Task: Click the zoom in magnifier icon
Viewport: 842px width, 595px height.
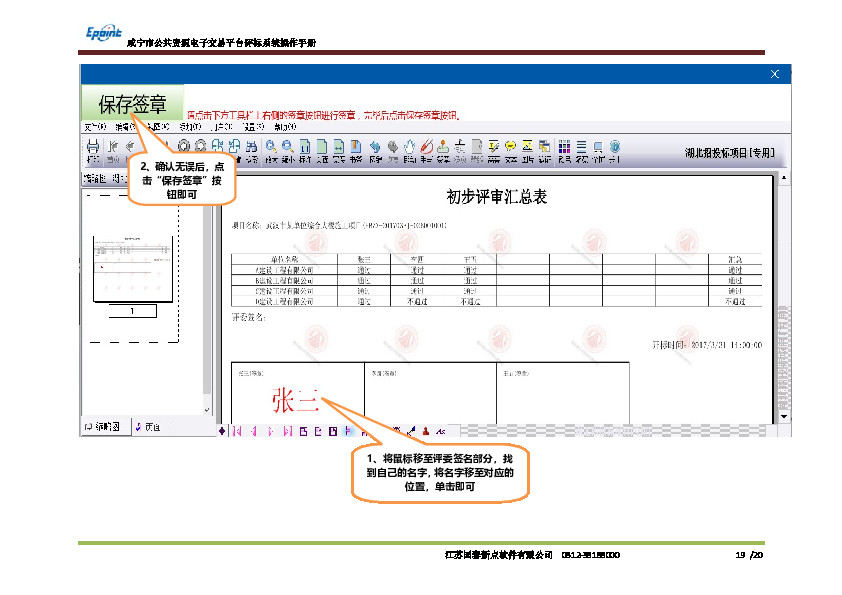Action: tap(271, 146)
